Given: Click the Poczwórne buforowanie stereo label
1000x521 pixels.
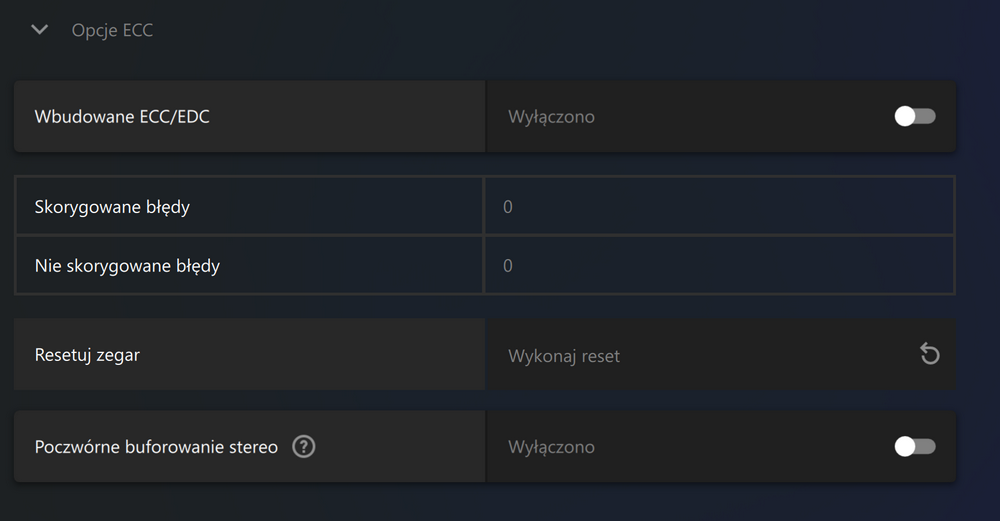Looking at the screenshot, I should 156,447.
